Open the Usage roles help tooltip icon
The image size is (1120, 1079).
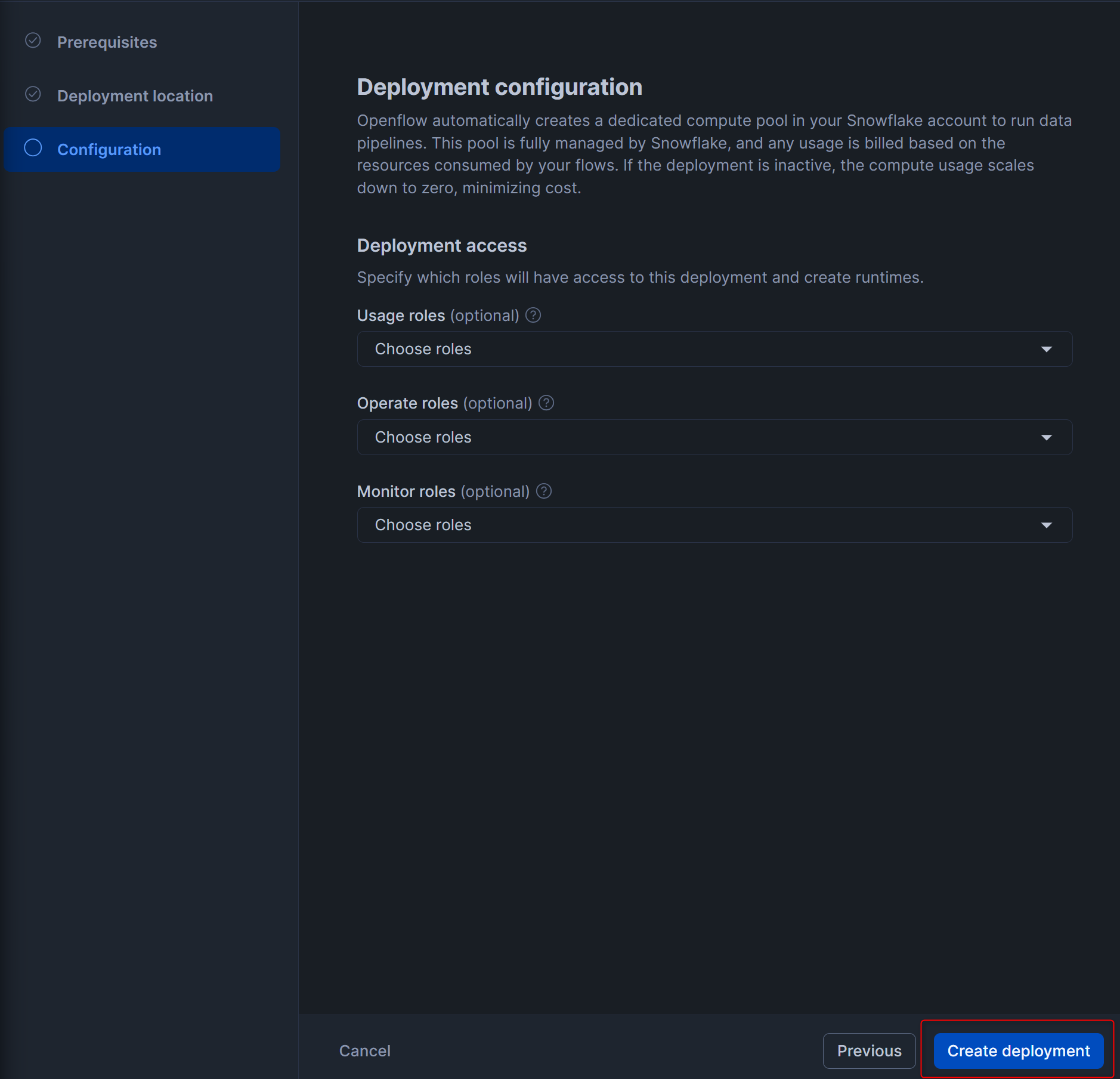tap(533, 315)
